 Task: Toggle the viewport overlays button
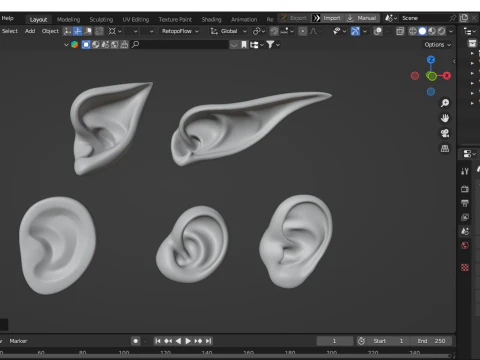pos(378,31)
